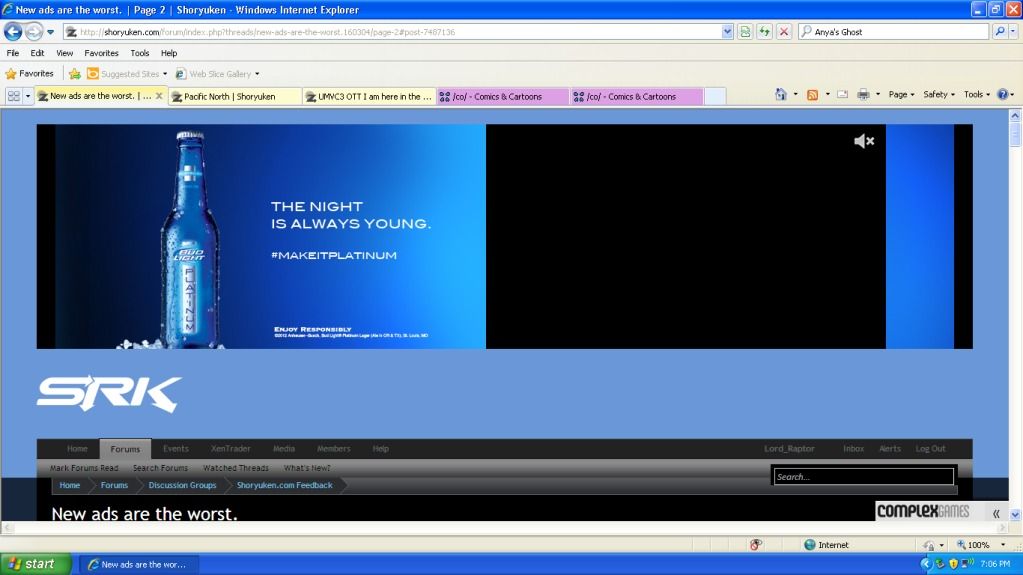Open the Windows Start button
1023x575 pixels.
(x=36, y=564)
